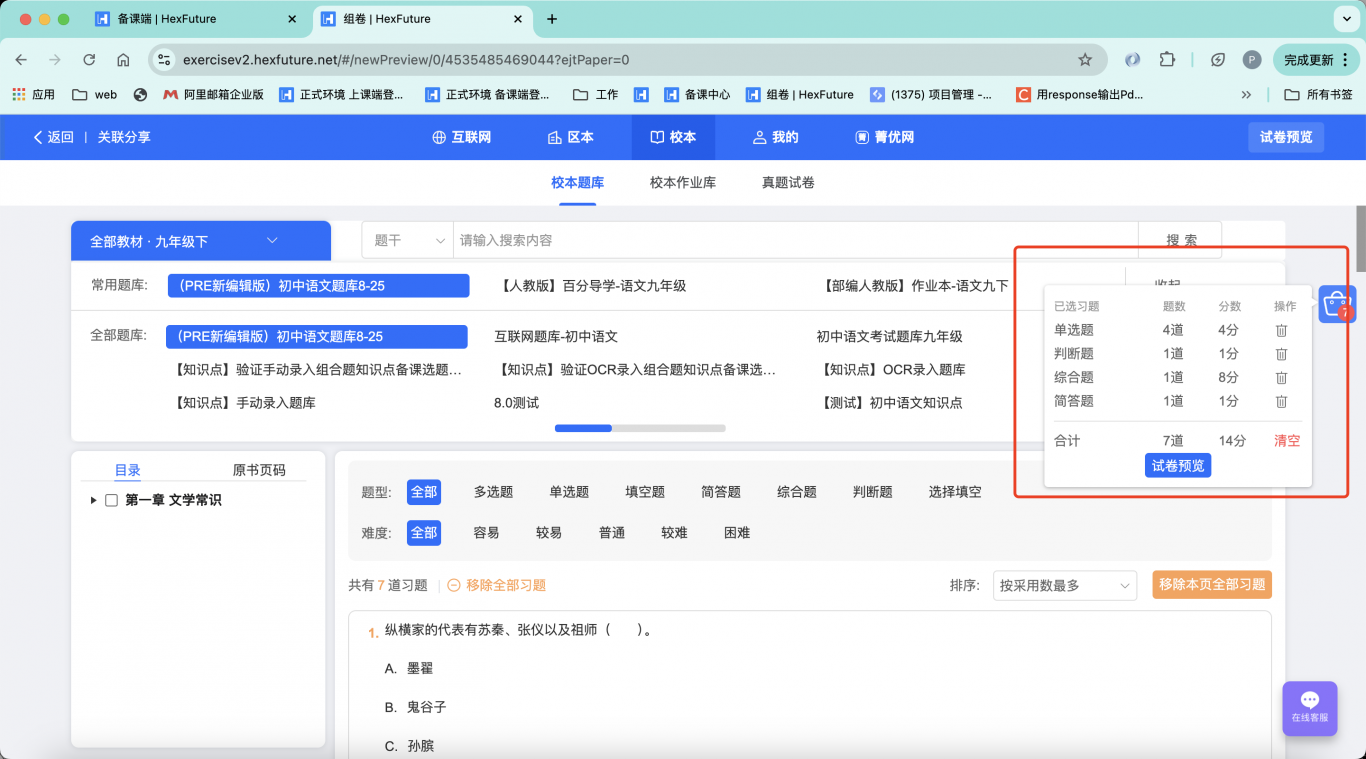This screenshot has height=759, width=1366.
Task: Click 清空 to clear selected questions
Action: click(1287, 441)
